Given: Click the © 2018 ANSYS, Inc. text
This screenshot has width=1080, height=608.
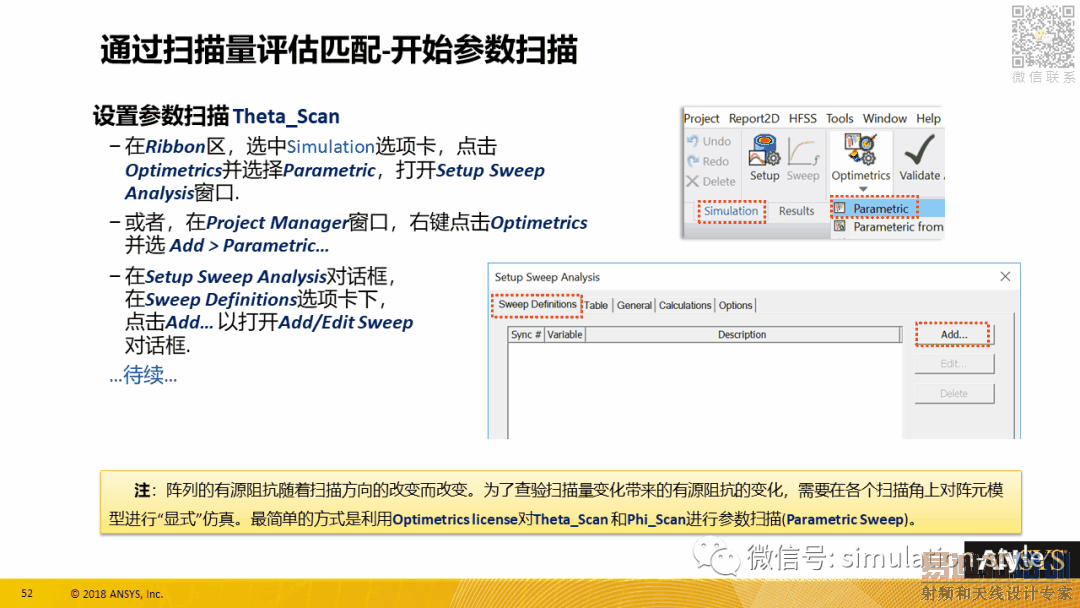Looking at the screenshot, I should tap(117, 594).
